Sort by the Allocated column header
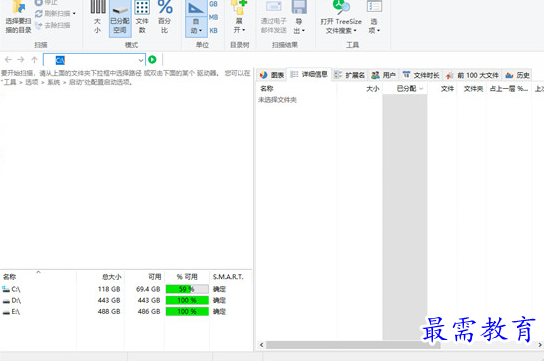544x361 pixels. click(x=405, y=89)
